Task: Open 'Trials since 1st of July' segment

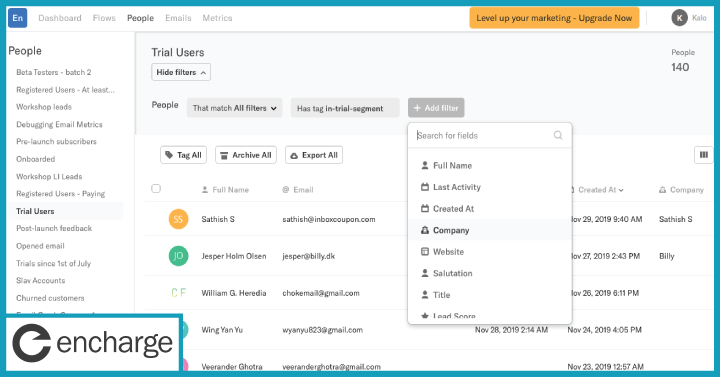Action: pos(54,263)
